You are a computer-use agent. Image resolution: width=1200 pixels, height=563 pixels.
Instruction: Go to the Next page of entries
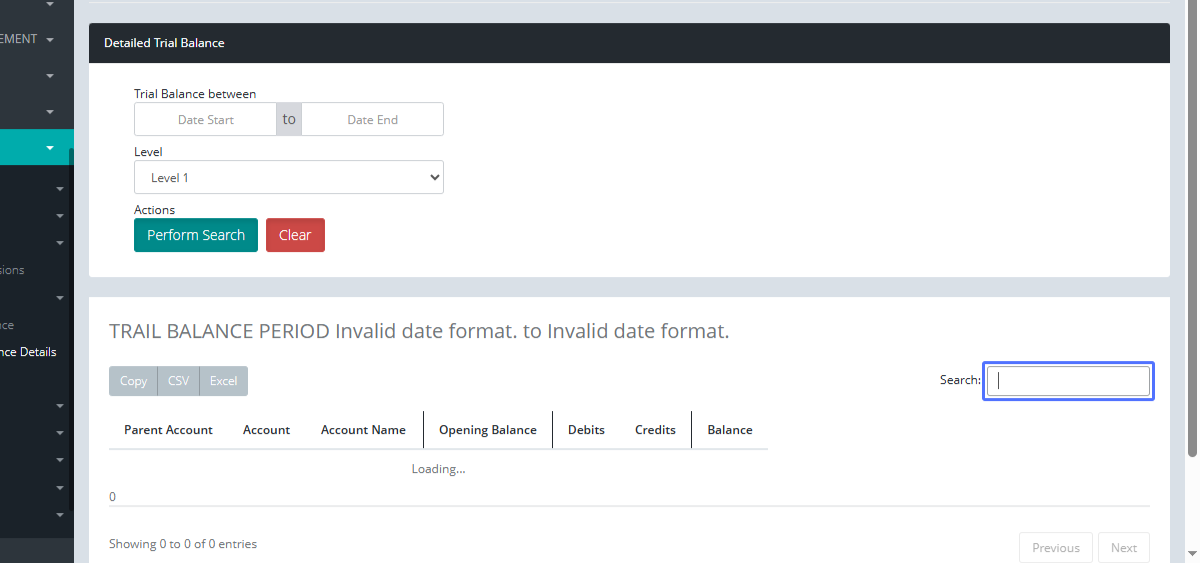point(1123,548)
